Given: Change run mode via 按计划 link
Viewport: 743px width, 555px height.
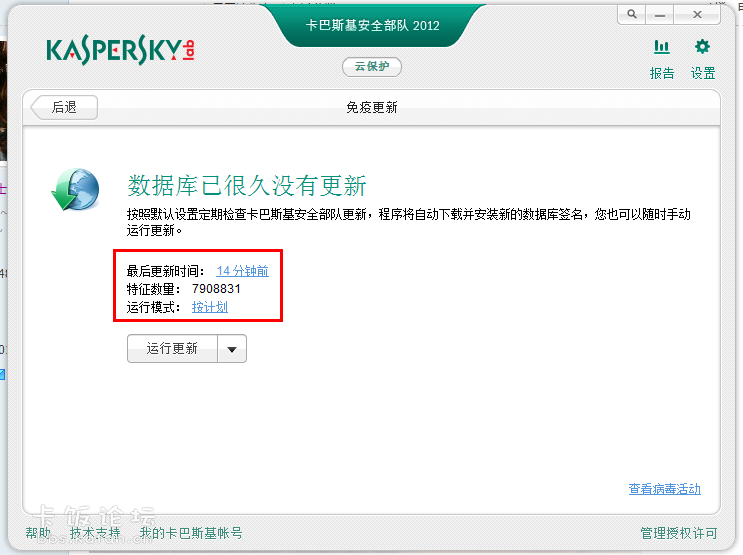Looking at the screenshot, I should [209, 307].
